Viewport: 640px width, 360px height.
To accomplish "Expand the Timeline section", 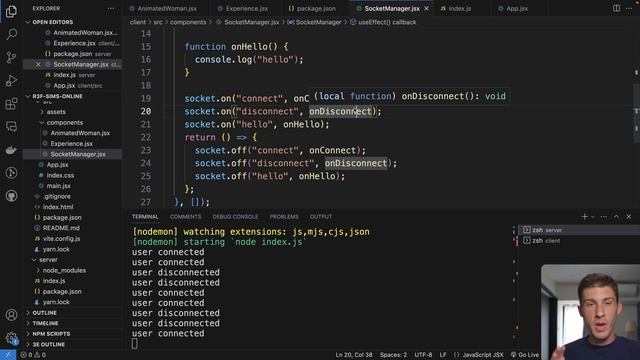I will click(x=45, y=324).
